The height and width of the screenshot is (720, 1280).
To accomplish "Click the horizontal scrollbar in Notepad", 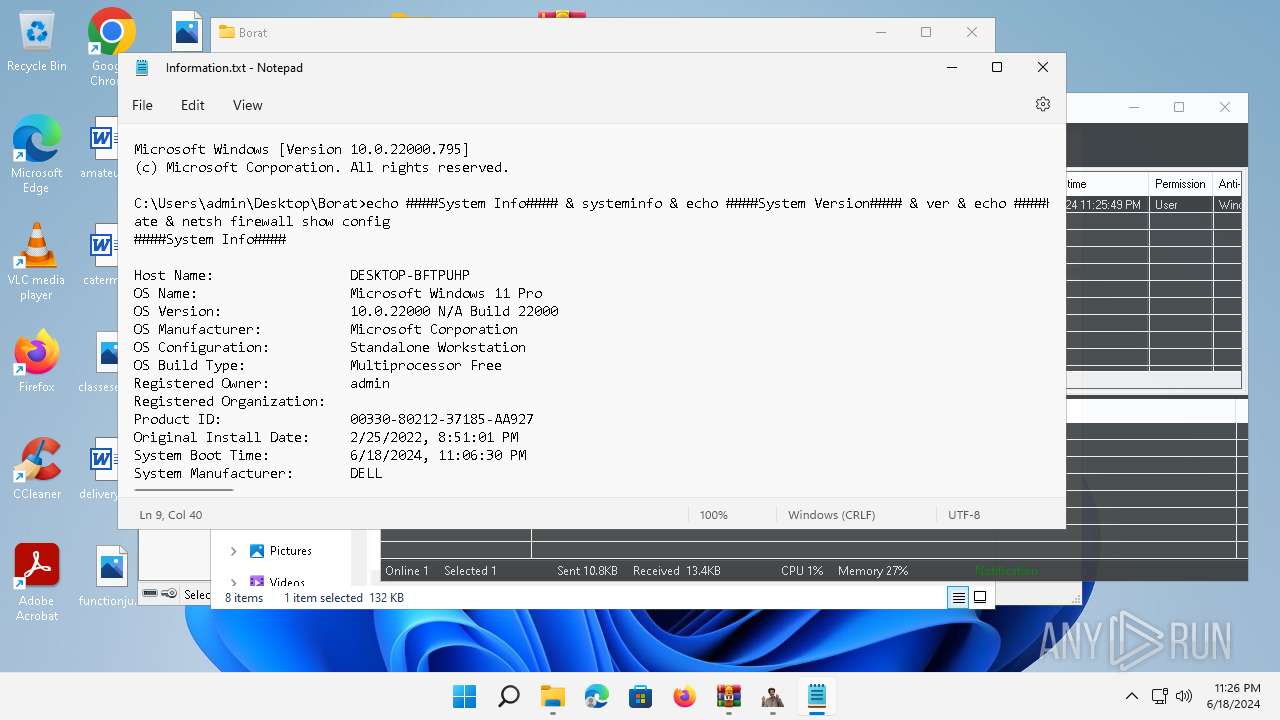I will coord(183,490).
